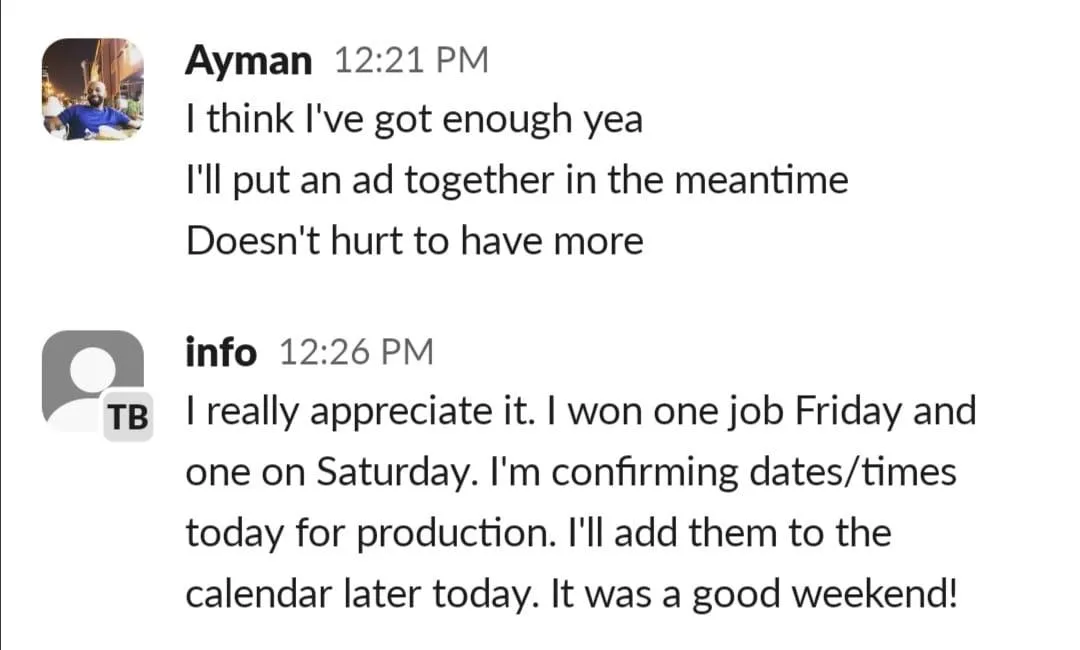Open Ayman's profile photo avatar
1080x650 pixels.
click(x=93, y=90)
